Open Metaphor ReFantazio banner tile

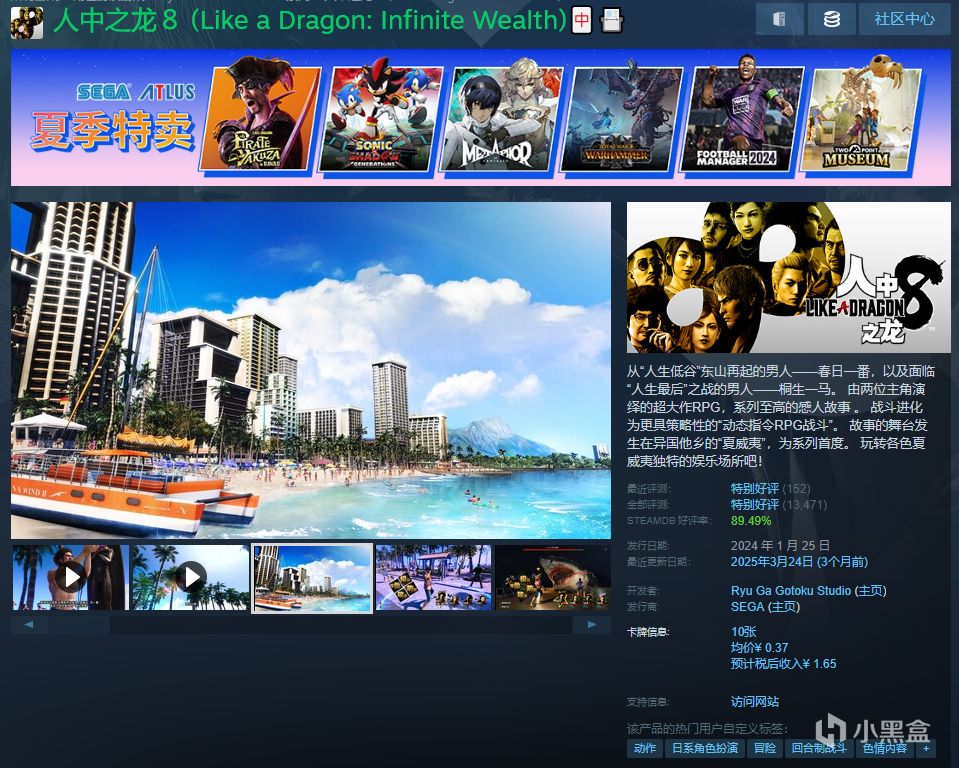click(x=501, y=117)
